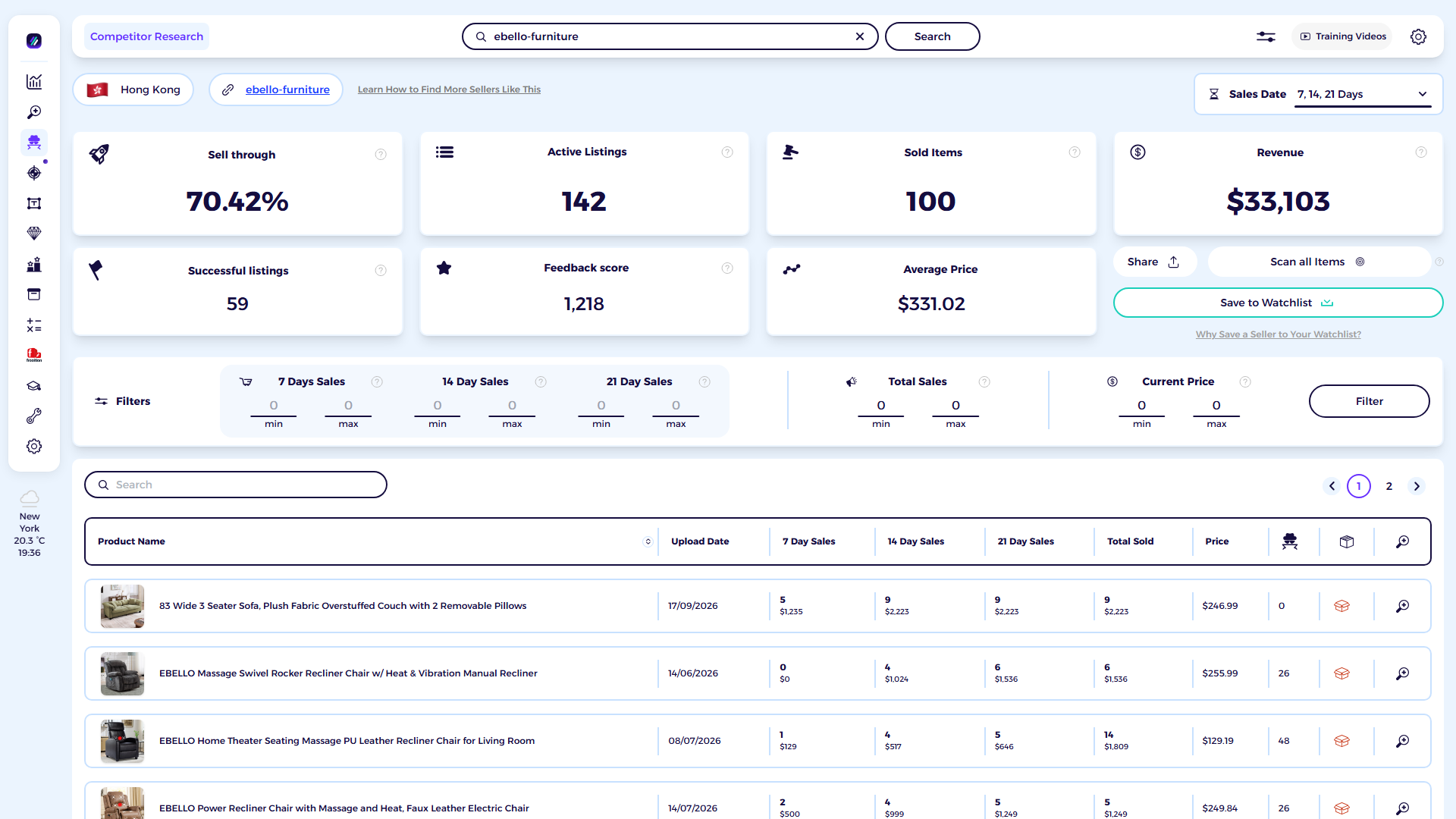
Task: Open Why Save a Seller to Watchlist link
Action: [1278, 334]
